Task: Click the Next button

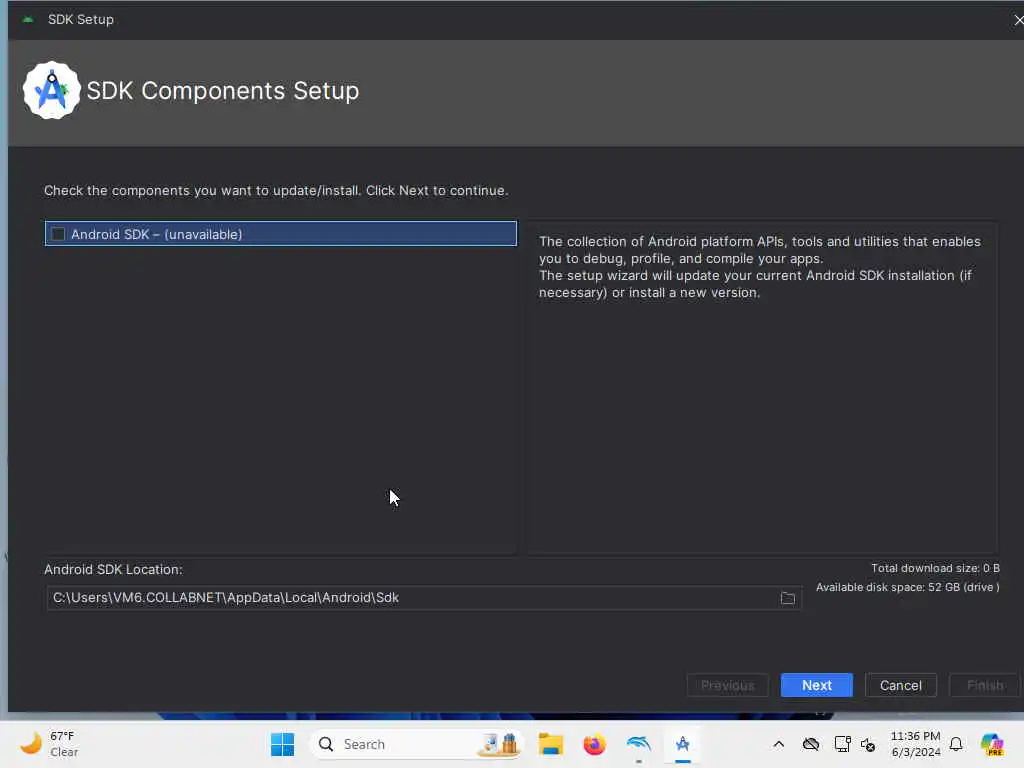Action: click(816, 685)
